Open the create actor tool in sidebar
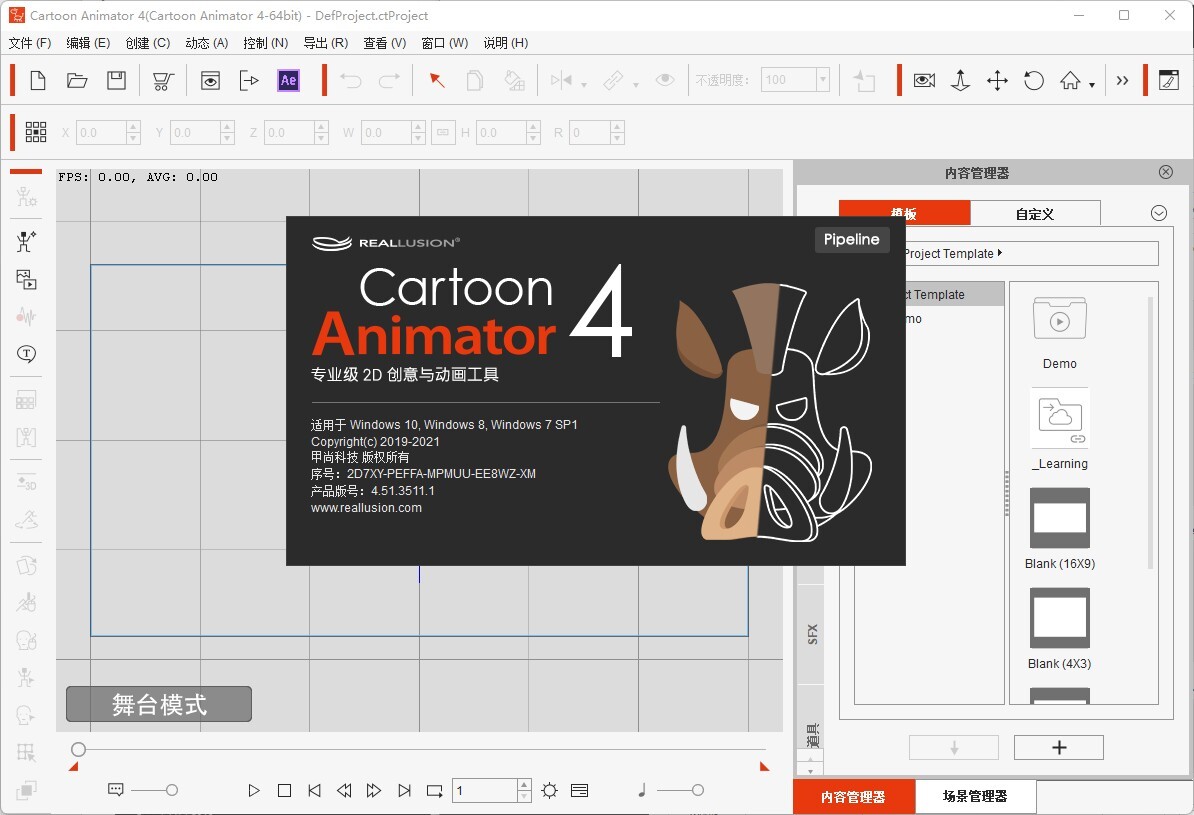Screen dimensions: 1194x815 [26, 241]
